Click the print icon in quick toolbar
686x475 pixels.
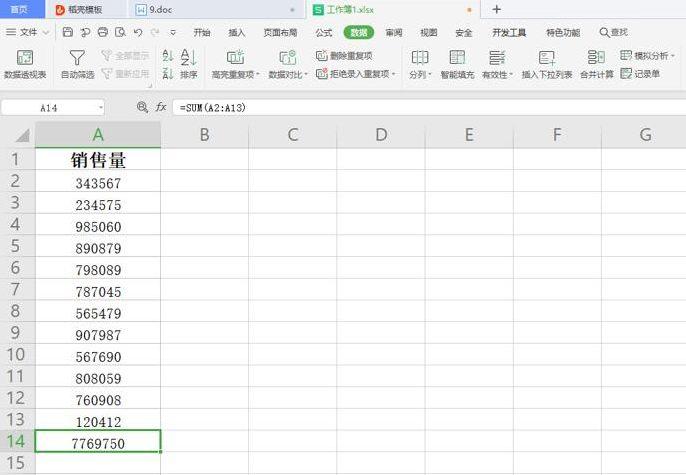tap(103, 32)
